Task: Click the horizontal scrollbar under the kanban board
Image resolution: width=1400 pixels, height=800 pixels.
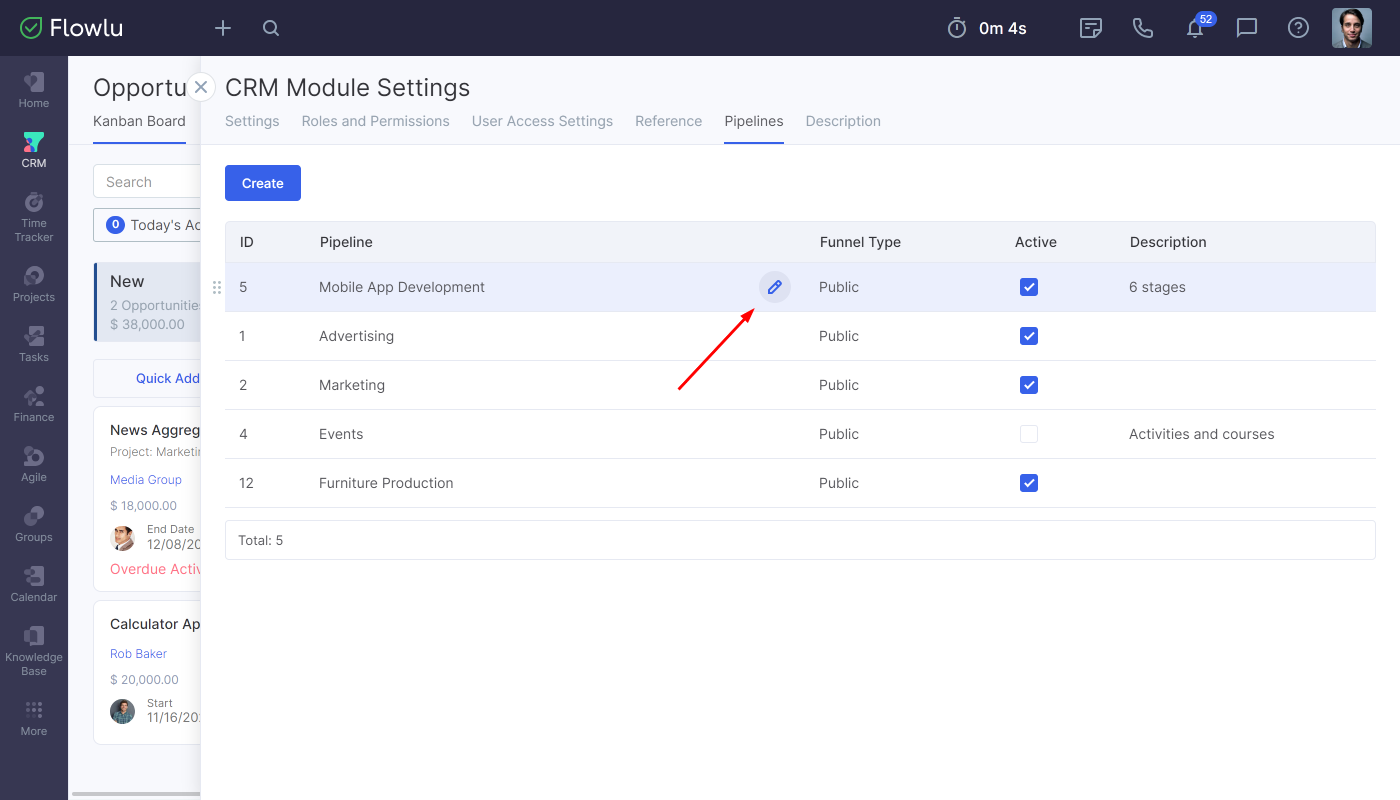Action: 137,795
